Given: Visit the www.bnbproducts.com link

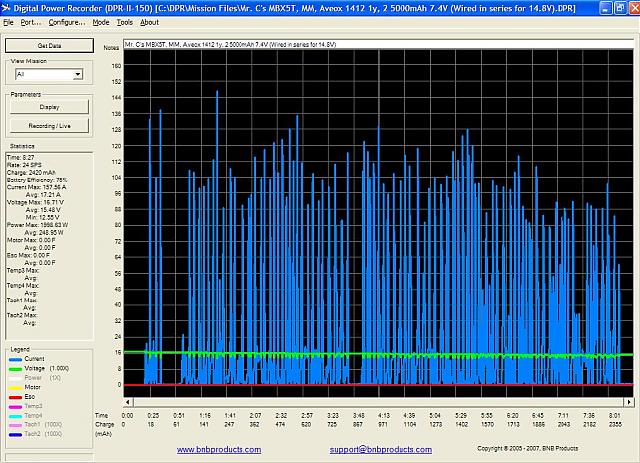Looking at the screenshot, I should (219, 450).
